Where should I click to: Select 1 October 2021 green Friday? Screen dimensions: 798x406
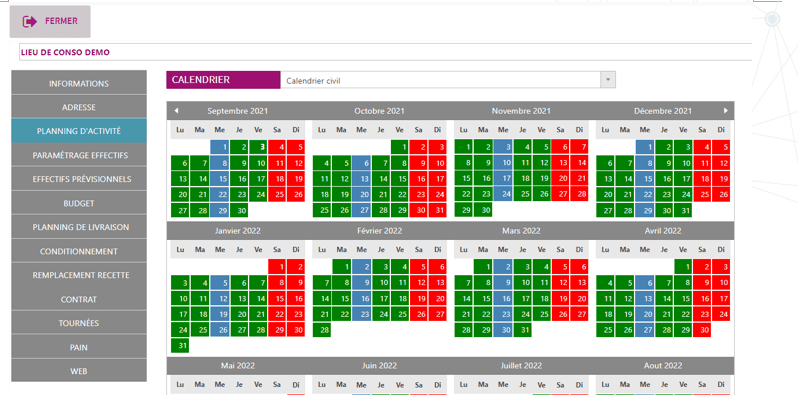(x=400, y=148)
